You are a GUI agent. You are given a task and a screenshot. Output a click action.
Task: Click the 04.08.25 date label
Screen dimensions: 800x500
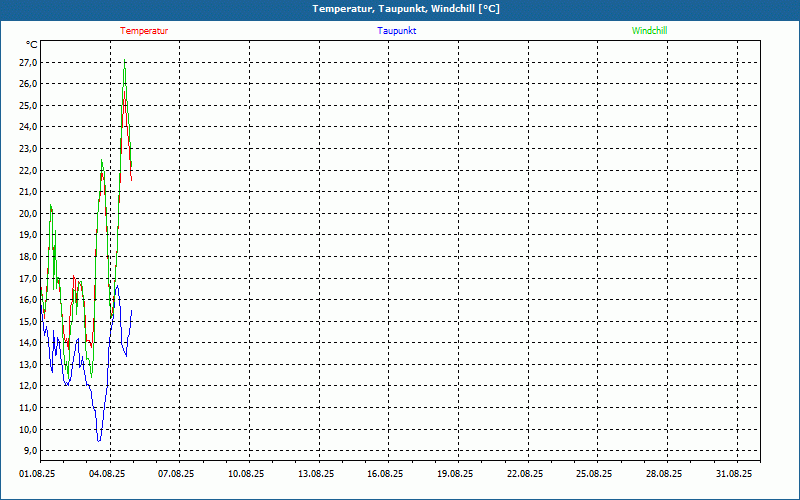click(107, 474)
